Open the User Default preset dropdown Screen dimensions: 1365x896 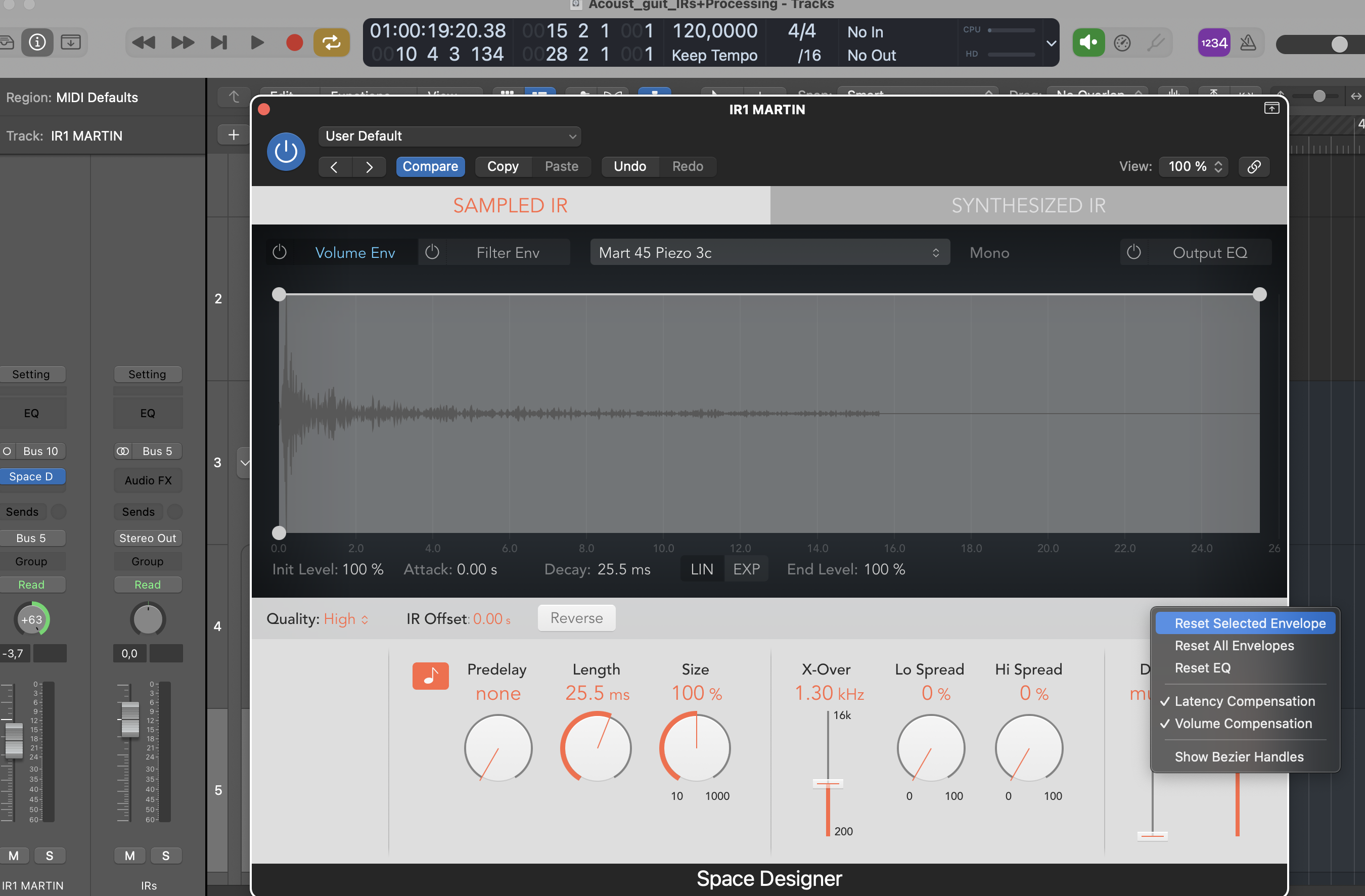click(449, 136)
